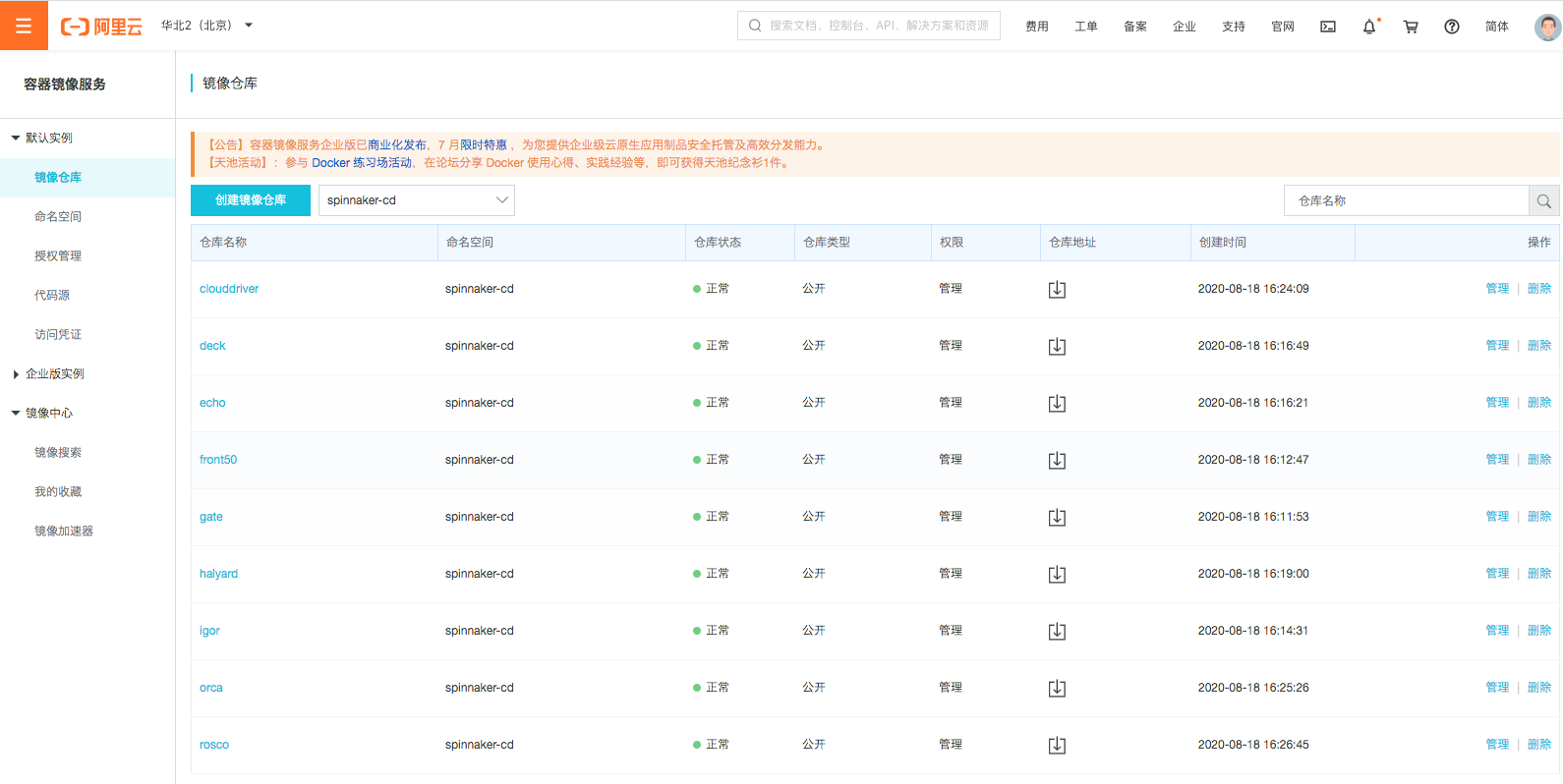This screenshot has height=784, width=1563.
Task: Click 管理 for the orca row
Action: click(x=1497, y=688)
